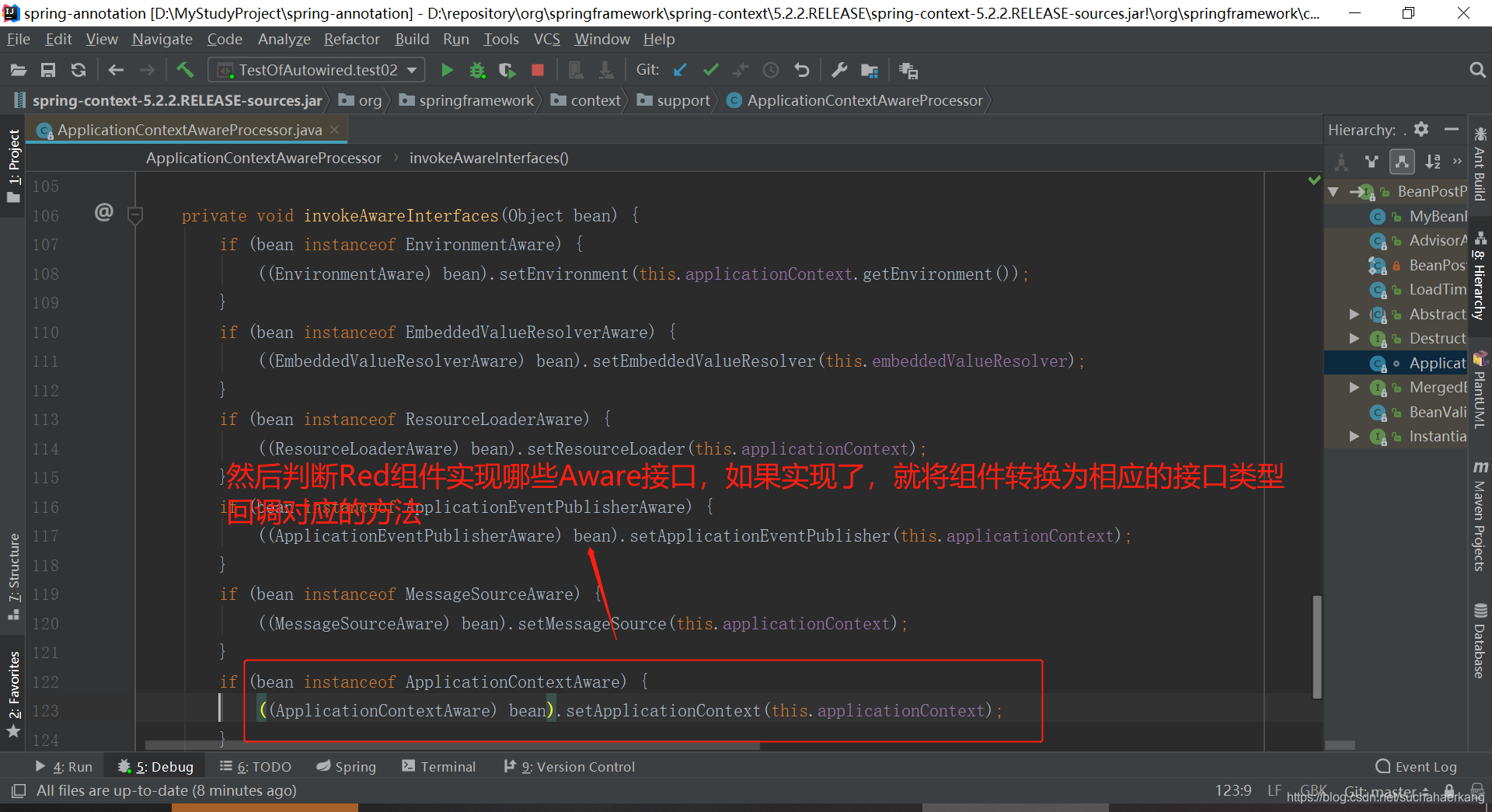Click the class hierarchy tree icon
The height and width of the screenshot is (812, 1492).
(1341, 162)
